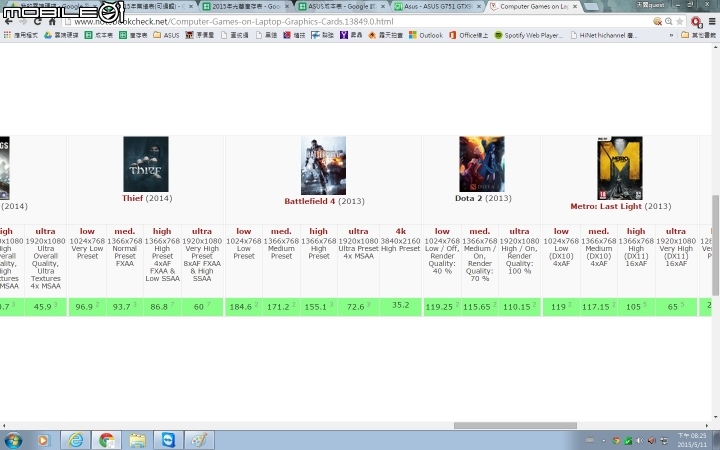
Task: Click the vertical scrollbar thumb
Action: [715, 245]
